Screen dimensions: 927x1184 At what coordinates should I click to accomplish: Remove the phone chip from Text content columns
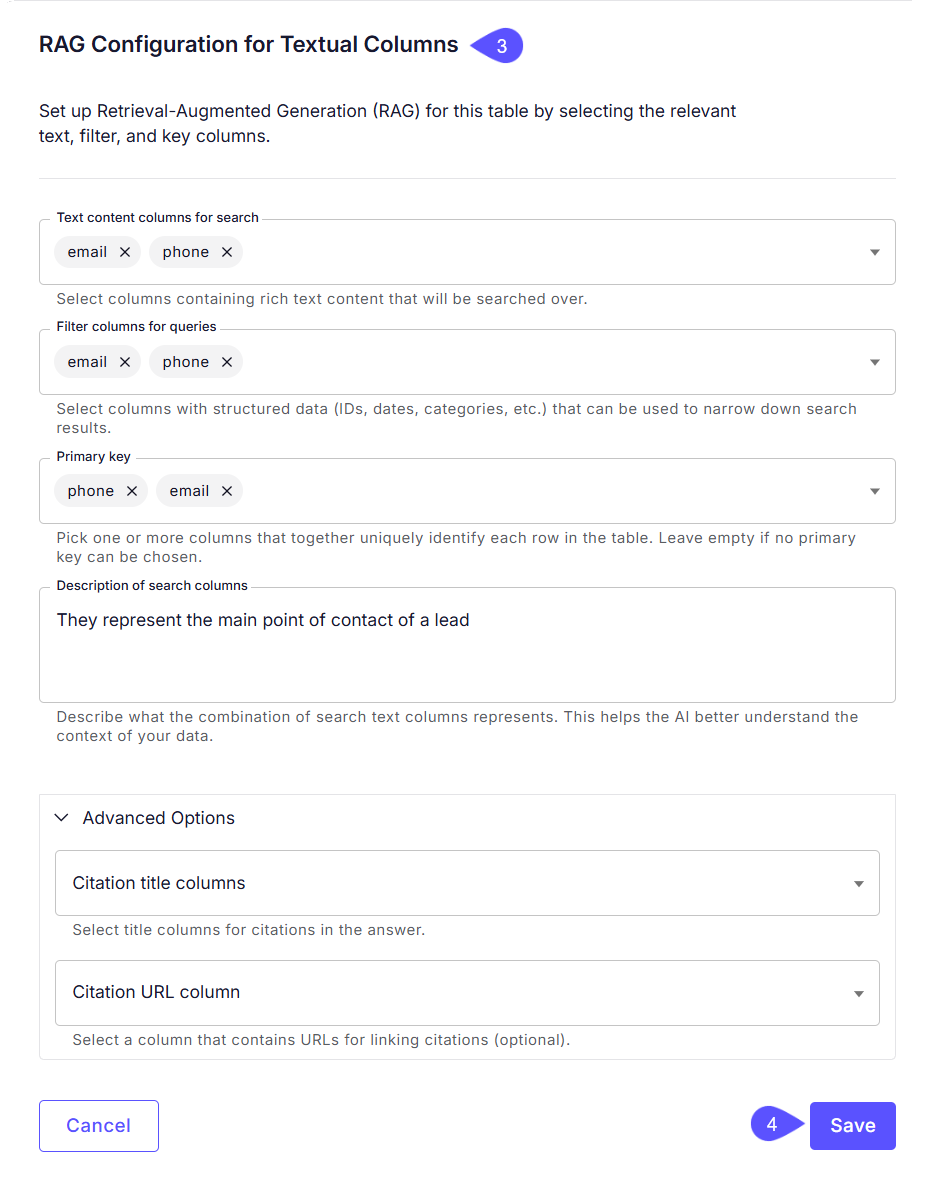coord(227,252)
